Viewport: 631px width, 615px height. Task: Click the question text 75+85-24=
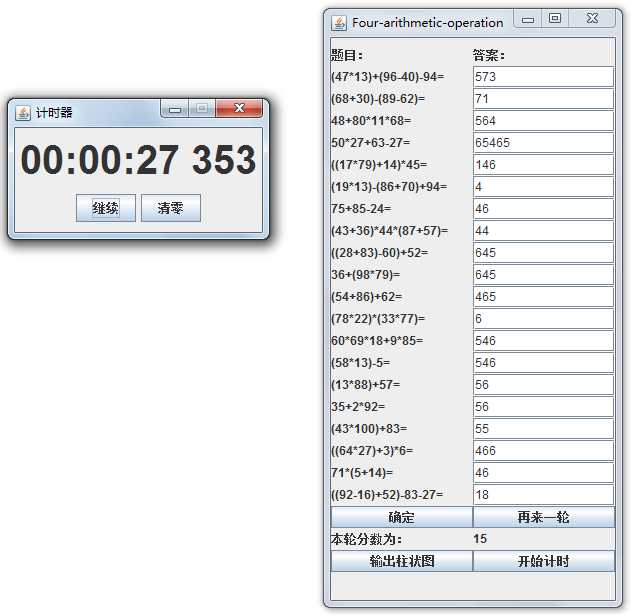(x=361, y=209)
